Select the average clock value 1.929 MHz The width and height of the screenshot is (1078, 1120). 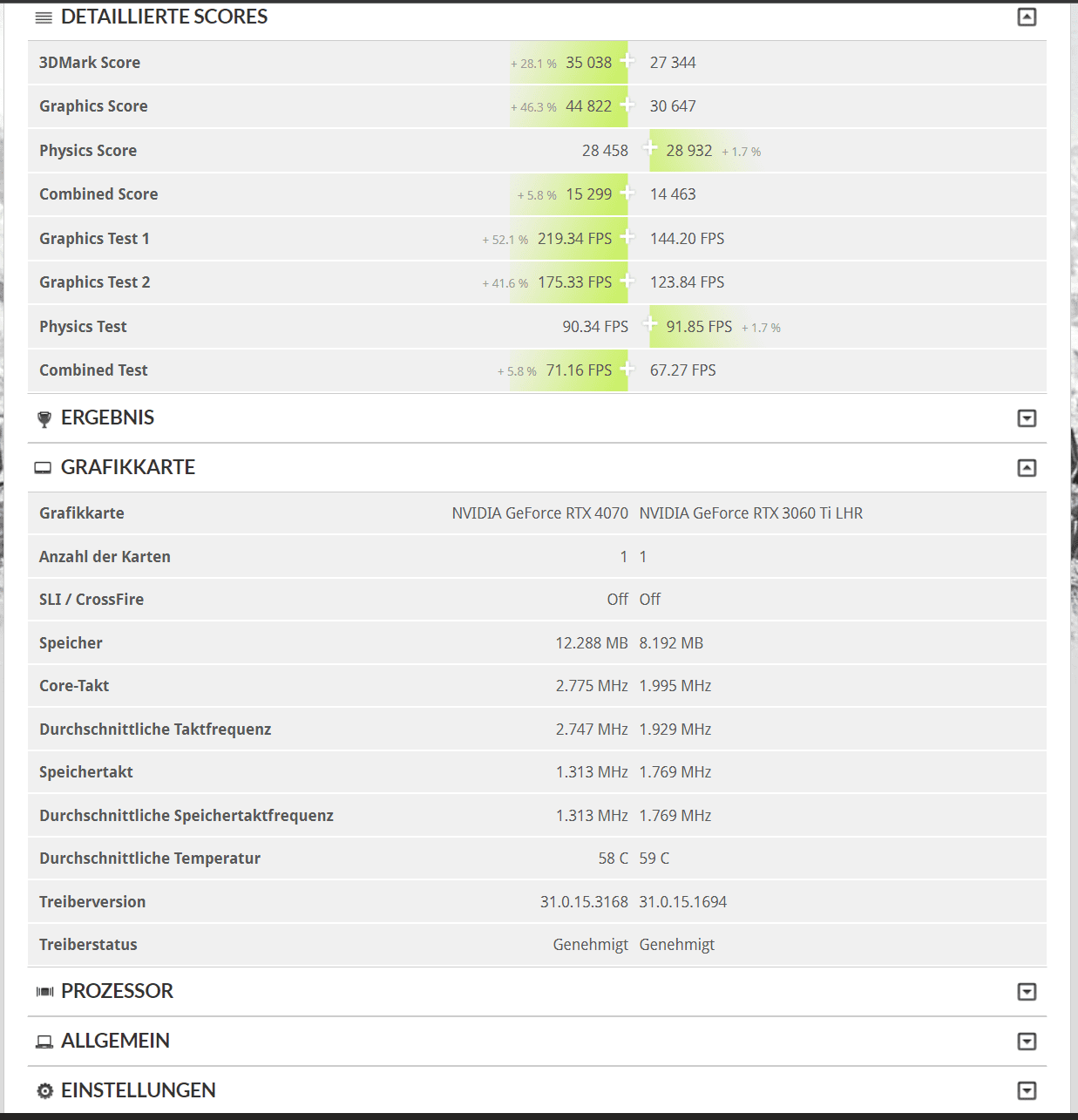pos(675,730)
